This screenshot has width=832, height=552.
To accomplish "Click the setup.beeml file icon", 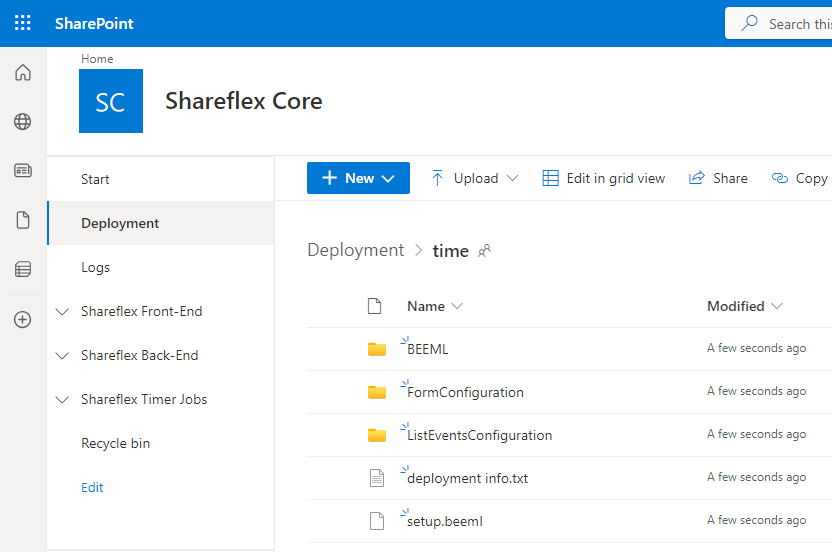I will 377,521.
